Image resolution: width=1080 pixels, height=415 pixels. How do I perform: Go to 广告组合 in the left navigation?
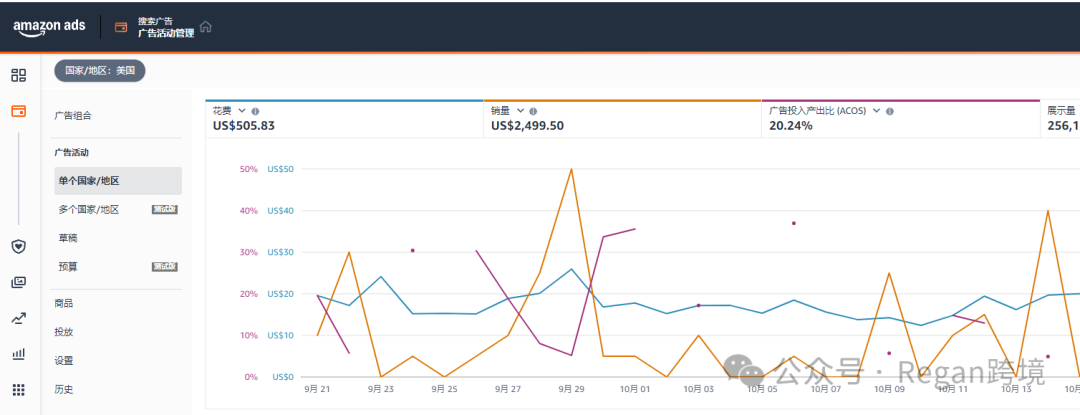(x=72, y=116)
